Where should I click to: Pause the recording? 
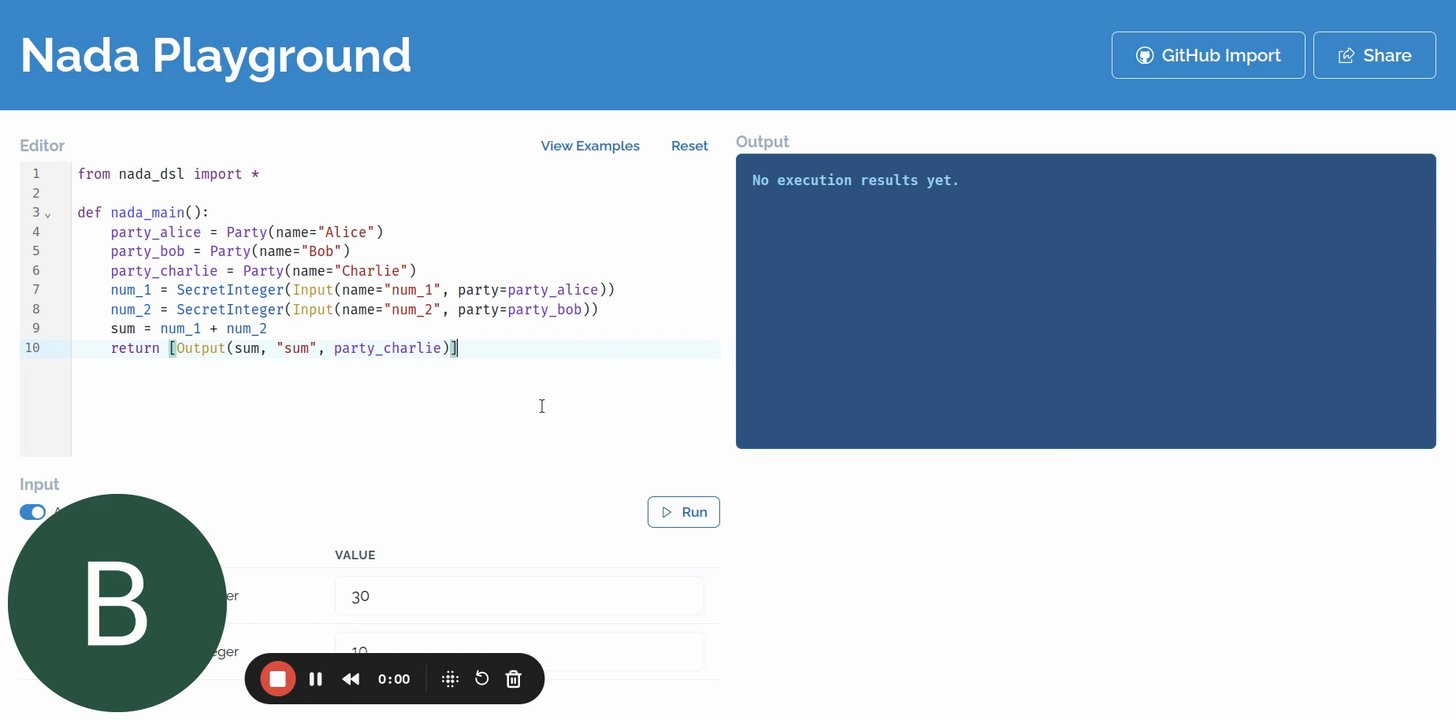tap(316, 679)
